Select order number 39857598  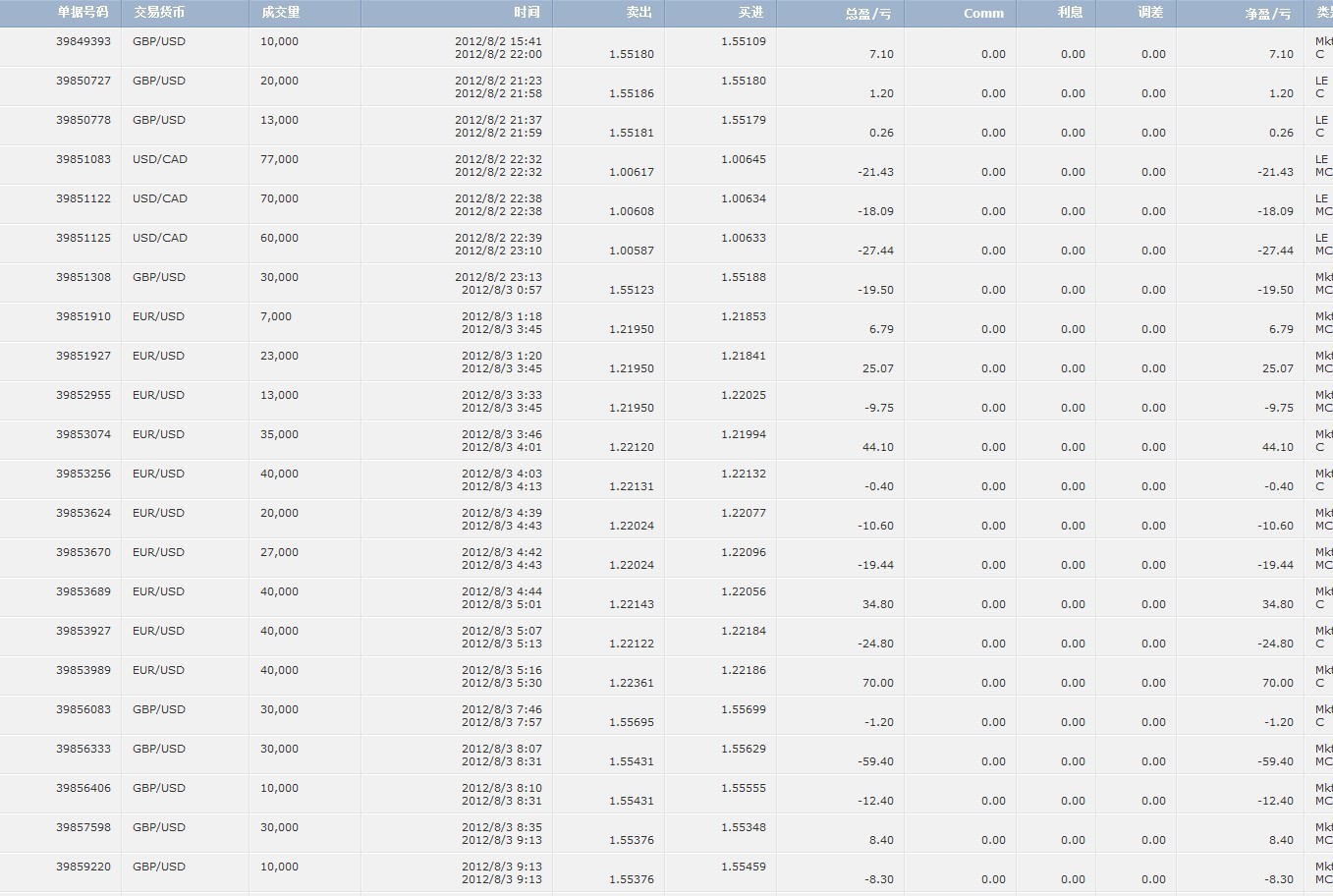(x=83, y=827)
